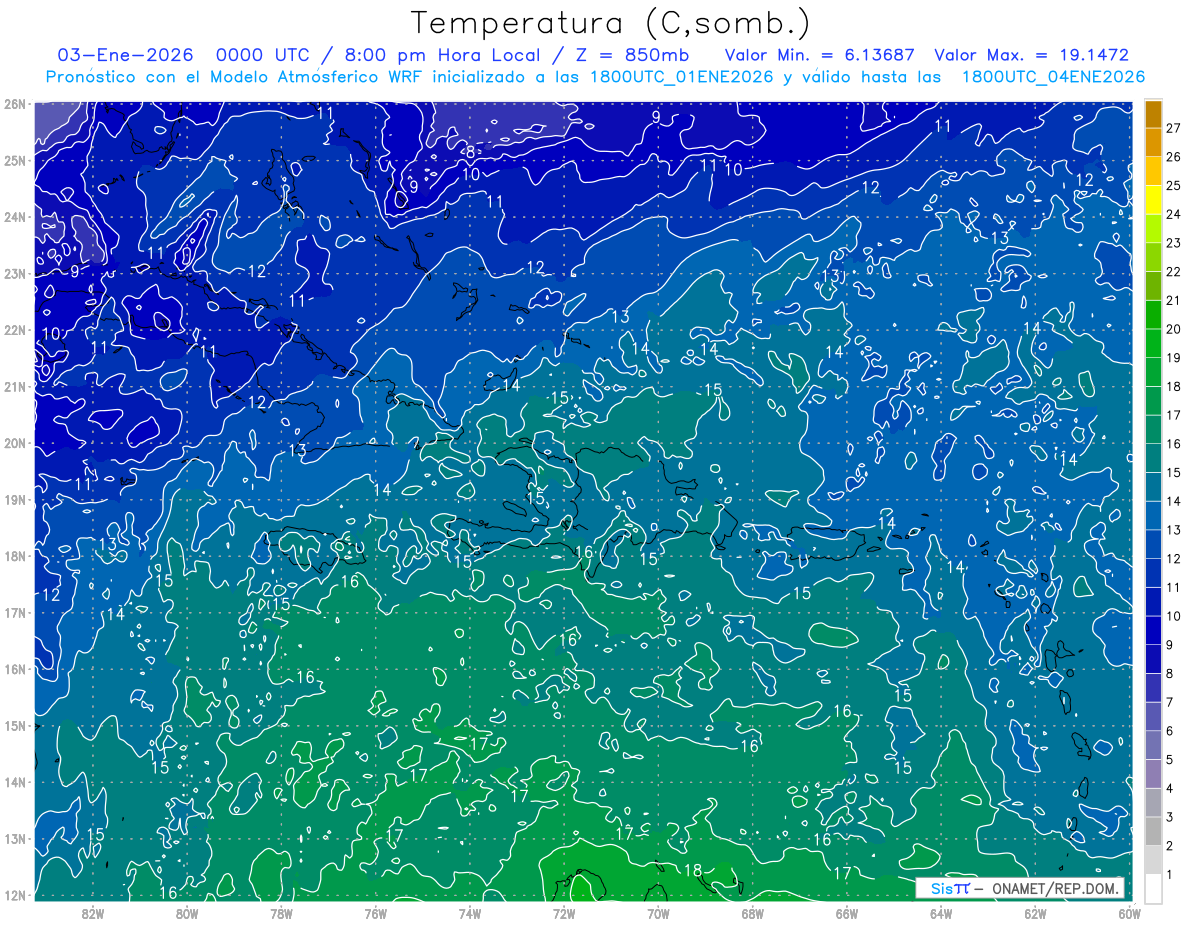
Task: Click the white legend swatch below 1
Action: pos(1153,888)
